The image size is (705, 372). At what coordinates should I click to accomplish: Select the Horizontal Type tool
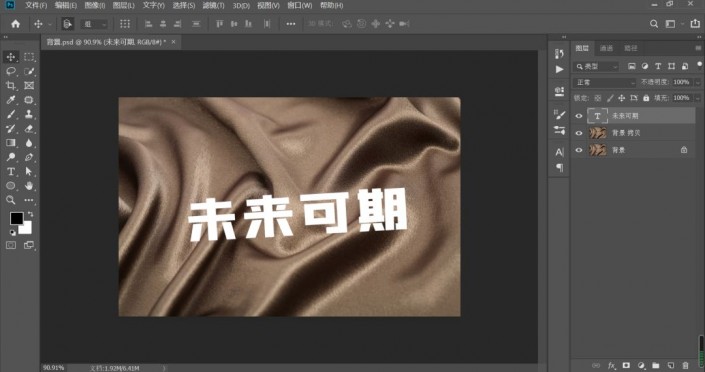point(11,171)
